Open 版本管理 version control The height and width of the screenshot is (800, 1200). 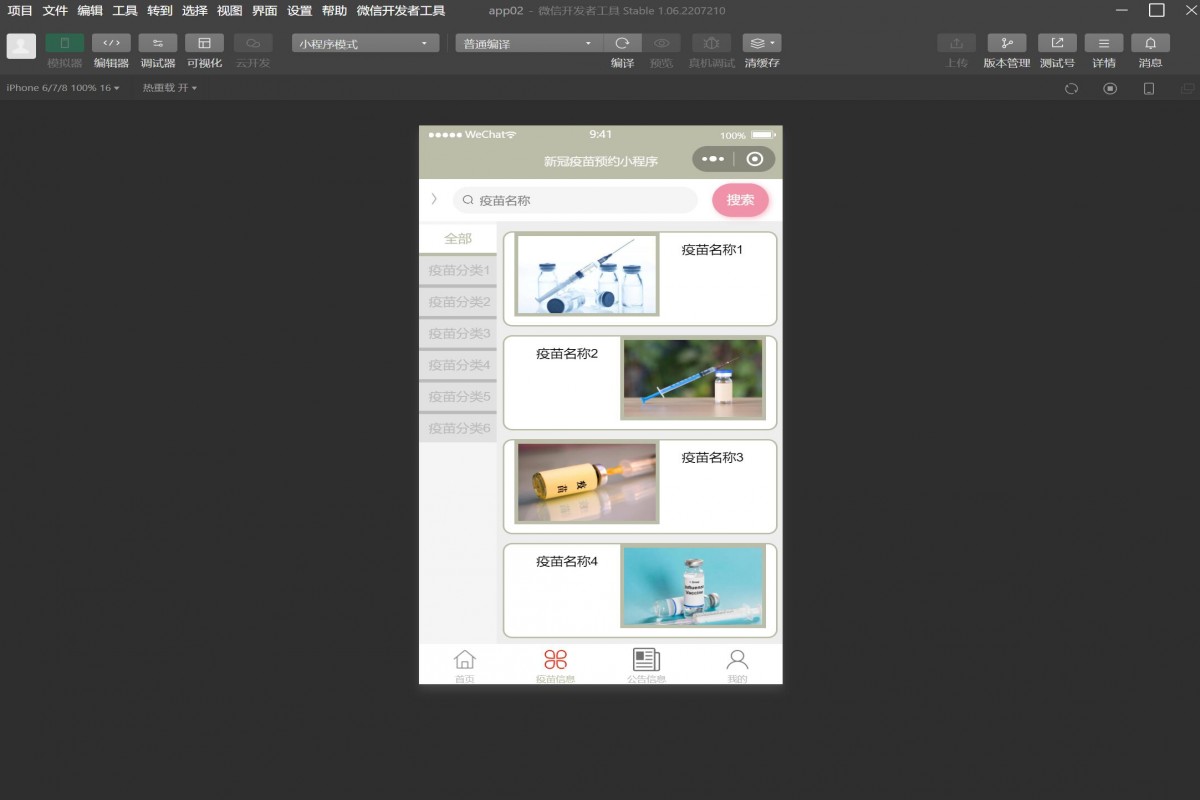[1006, 44]
